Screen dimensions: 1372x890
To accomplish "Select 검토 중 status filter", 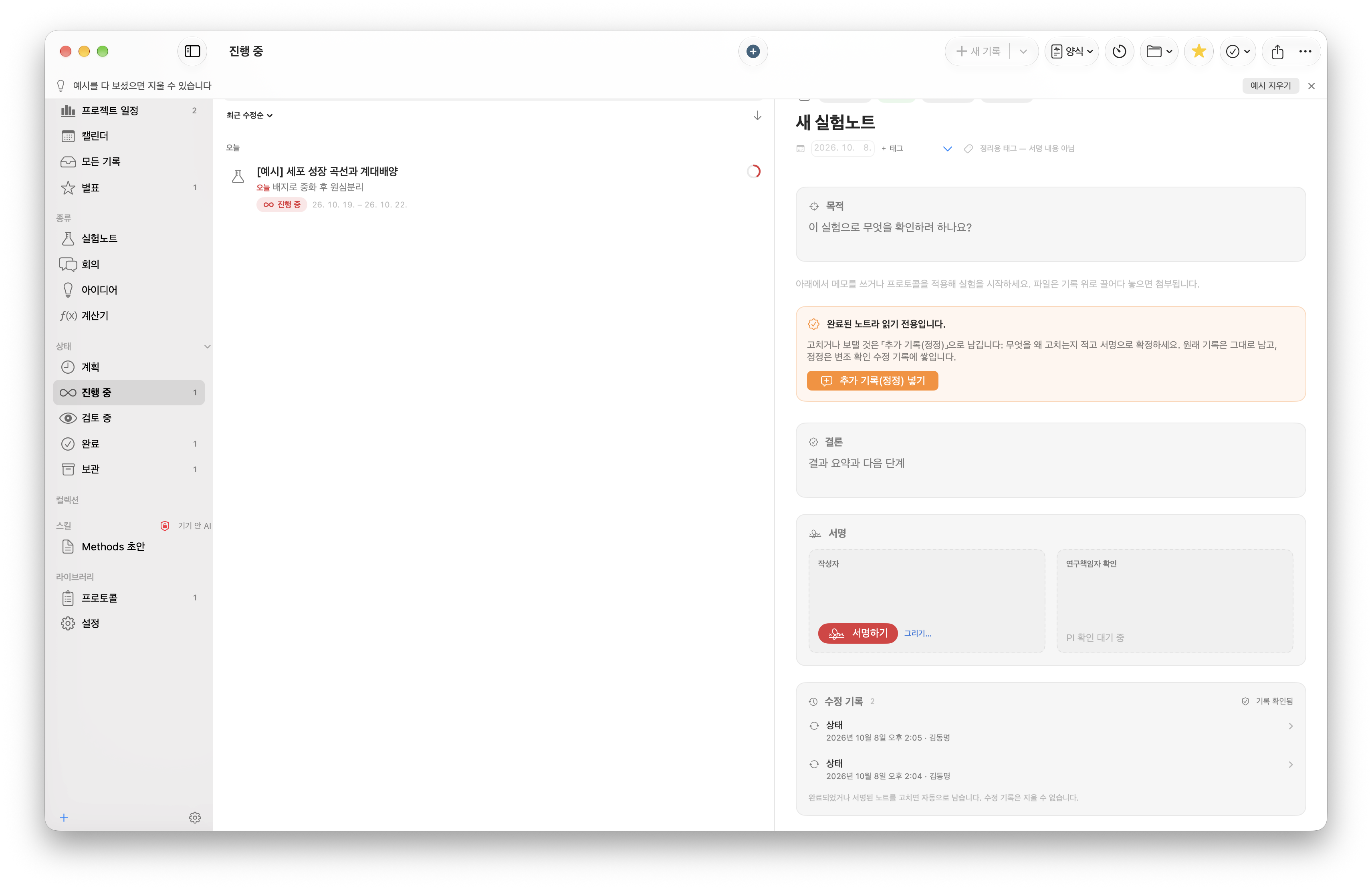I will pyautogui.click(x=129, y=418).
